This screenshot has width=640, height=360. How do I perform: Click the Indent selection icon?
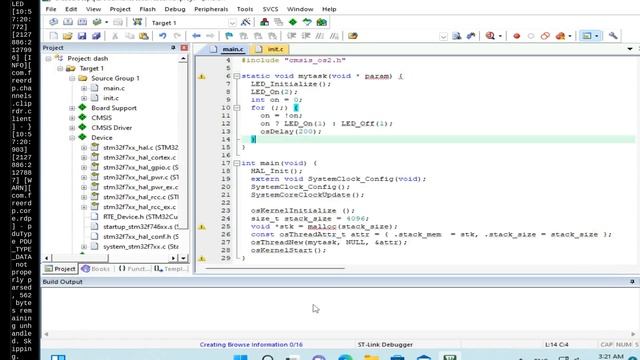tap(291, 36)
